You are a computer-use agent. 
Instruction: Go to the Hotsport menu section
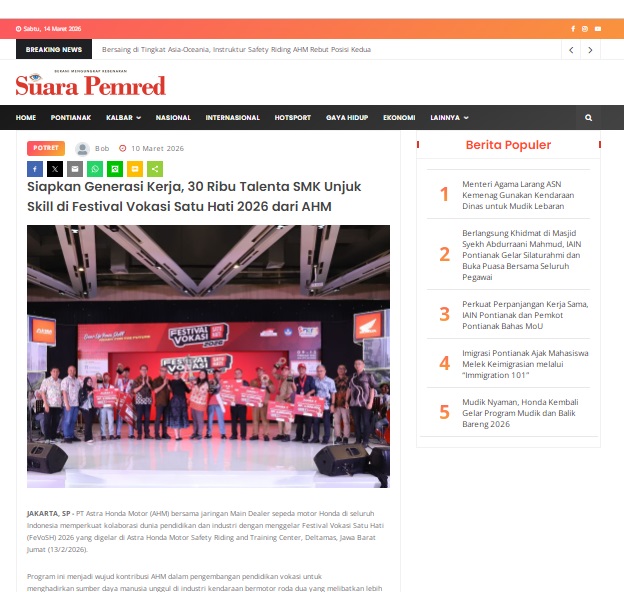pos(293,117)
